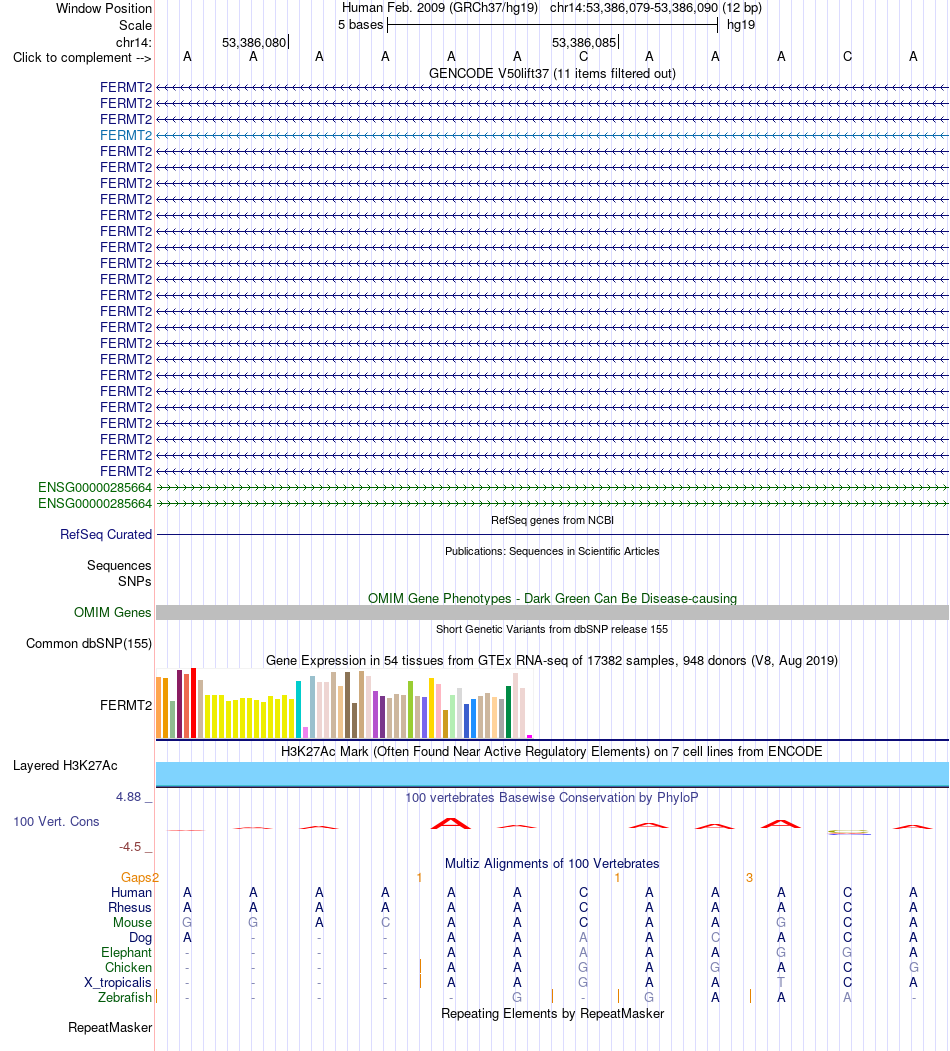Click the Rhesus alignment row label

pos(130,908)
